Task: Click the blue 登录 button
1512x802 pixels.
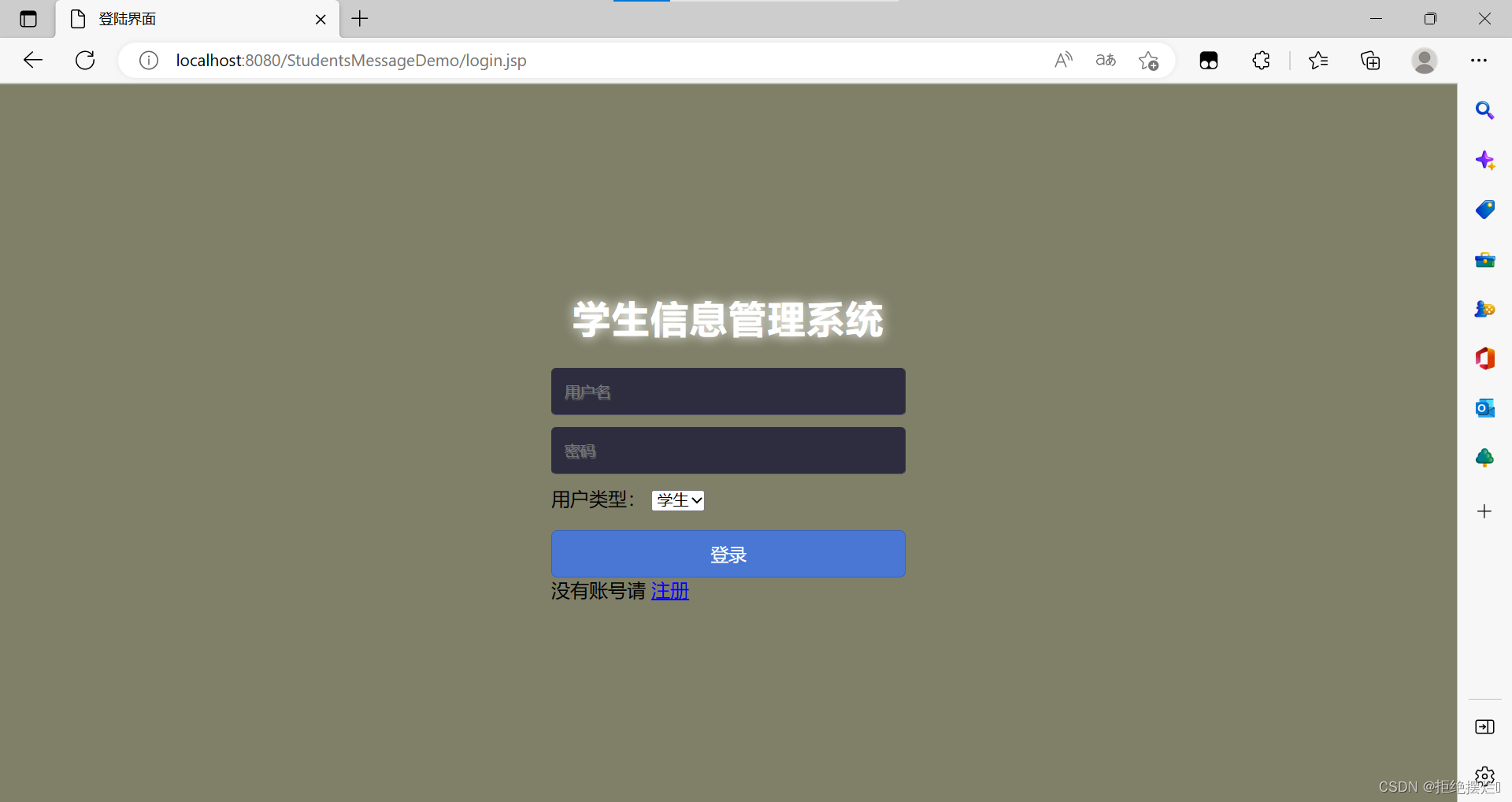Action: pos(728,554)
